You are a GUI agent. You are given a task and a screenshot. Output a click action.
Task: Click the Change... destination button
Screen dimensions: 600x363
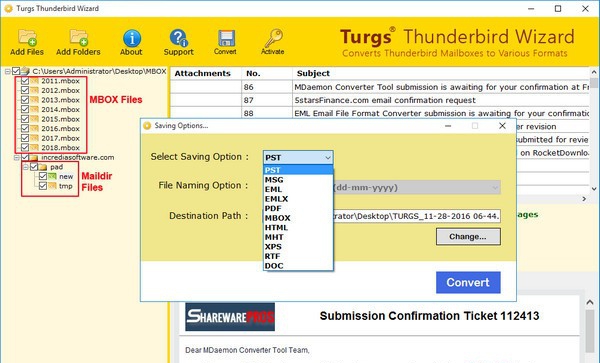468,236
